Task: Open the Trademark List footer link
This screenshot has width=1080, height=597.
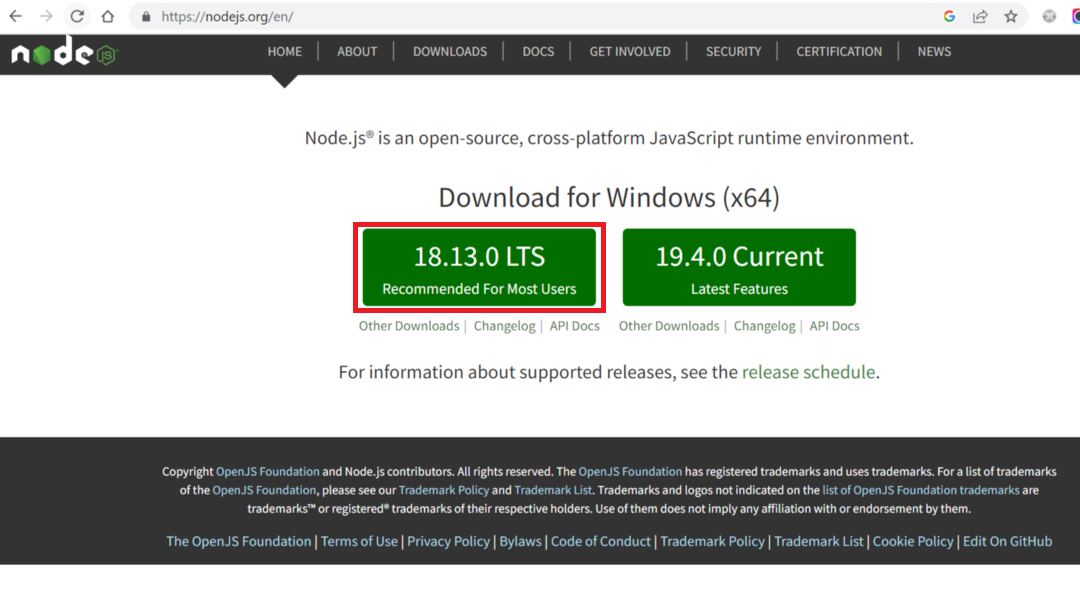Action: click(818, 542)
